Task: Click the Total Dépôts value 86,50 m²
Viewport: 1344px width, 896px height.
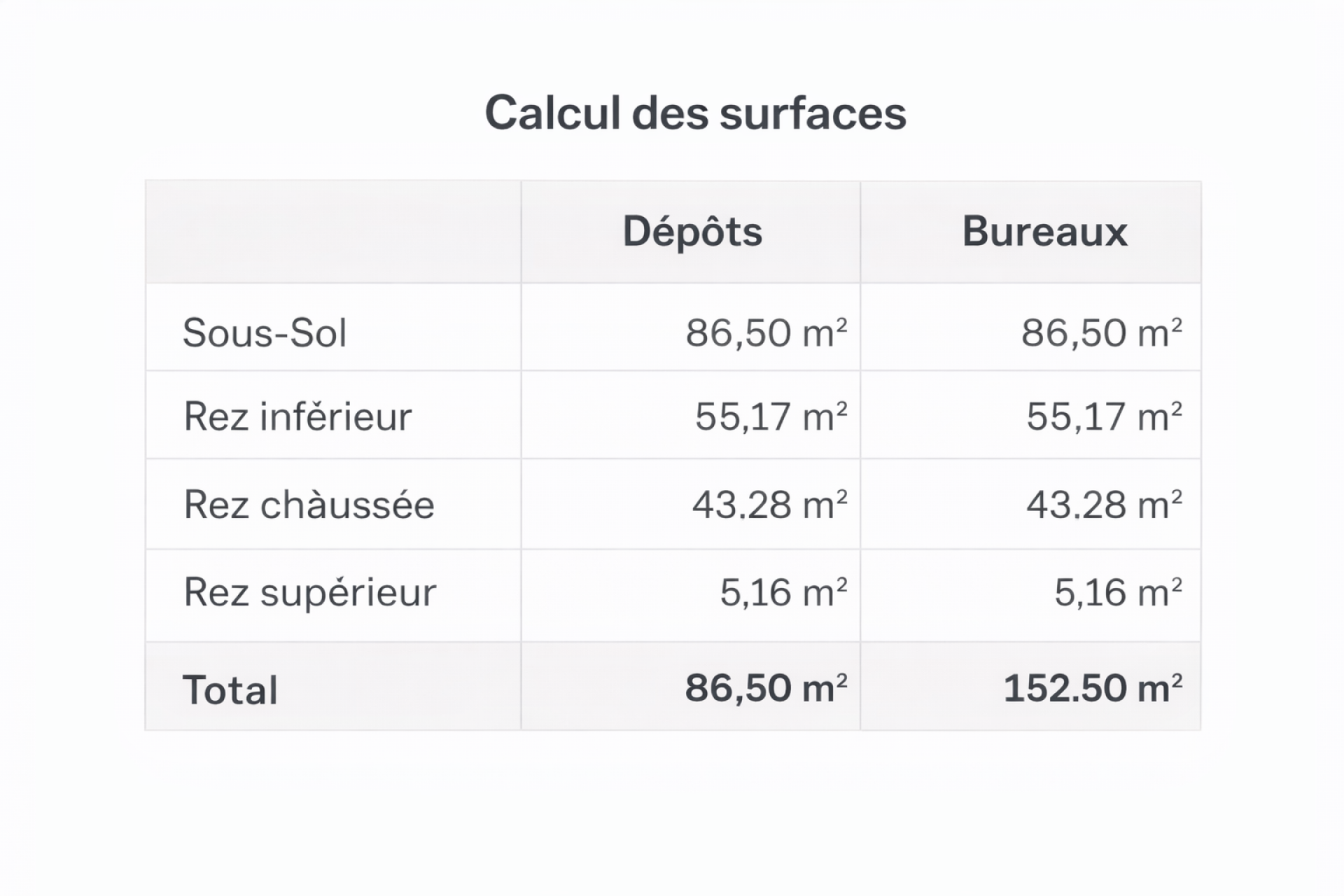Action: (766, 688)
